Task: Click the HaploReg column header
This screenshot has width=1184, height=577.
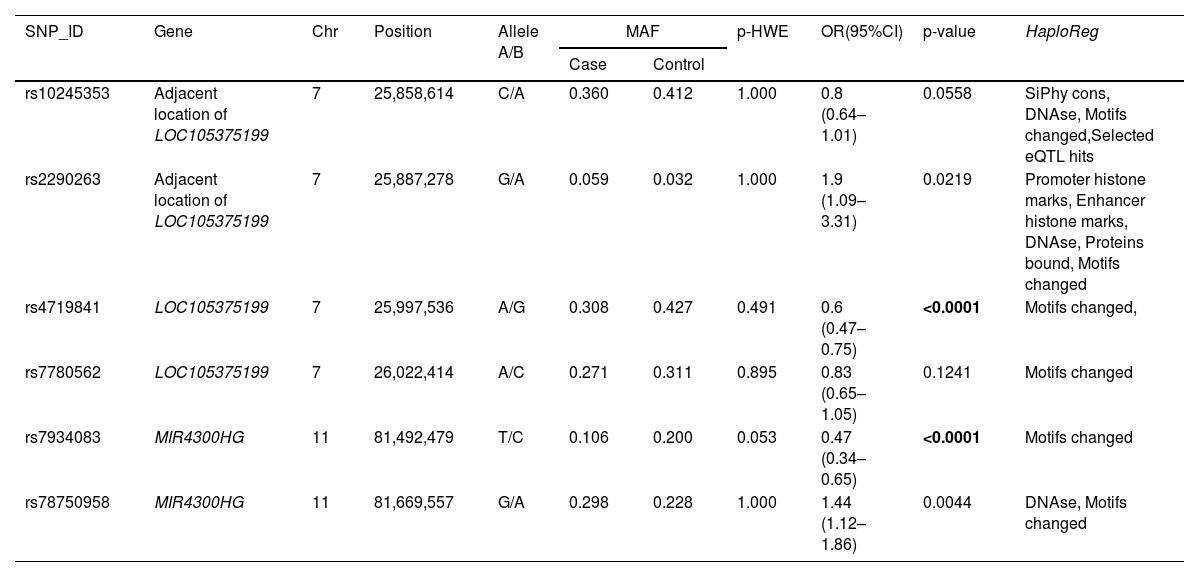Action: click(1062, 32)
